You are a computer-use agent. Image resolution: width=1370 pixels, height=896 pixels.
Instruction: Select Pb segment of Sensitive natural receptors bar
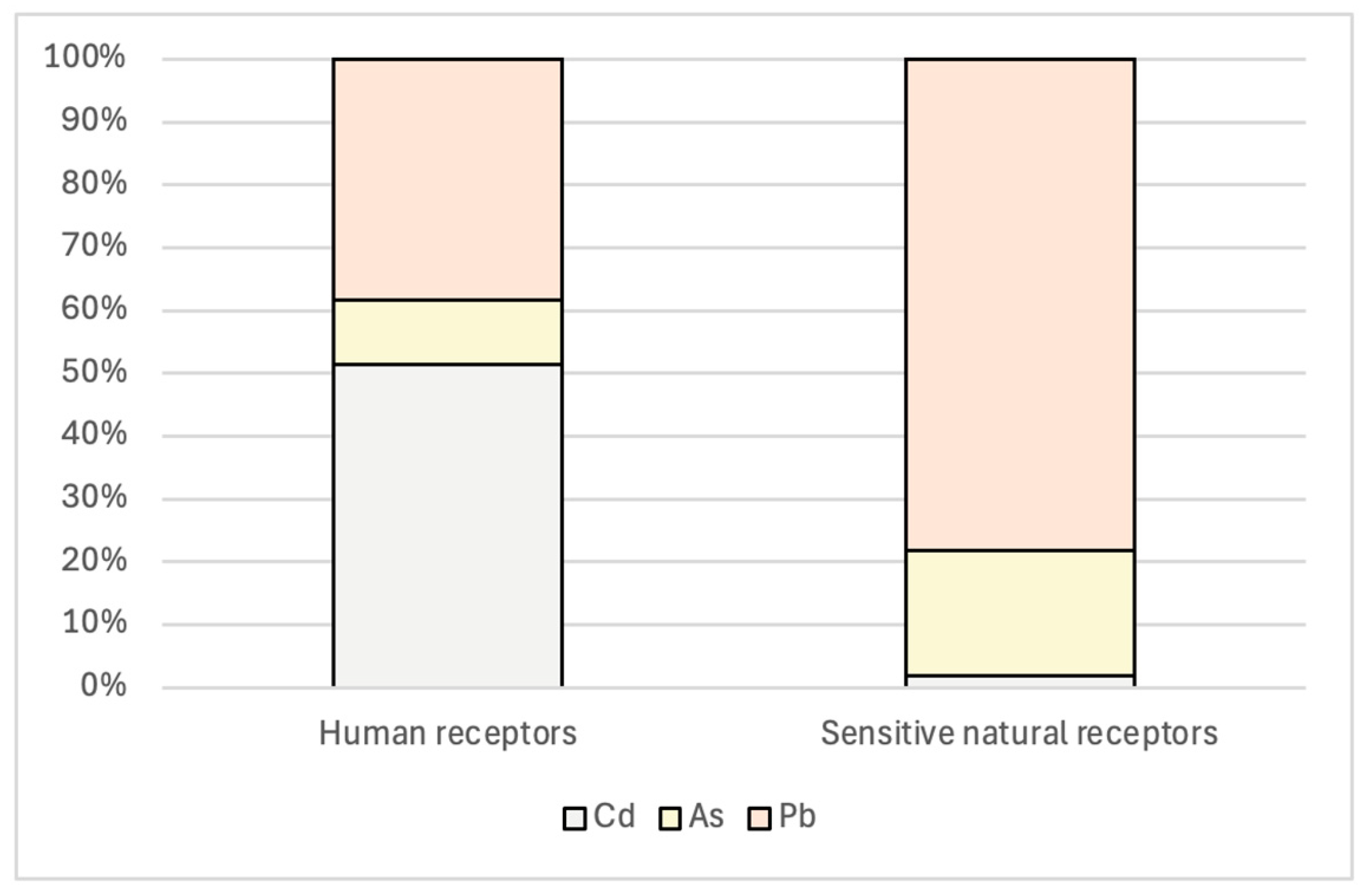(1020, 305)
